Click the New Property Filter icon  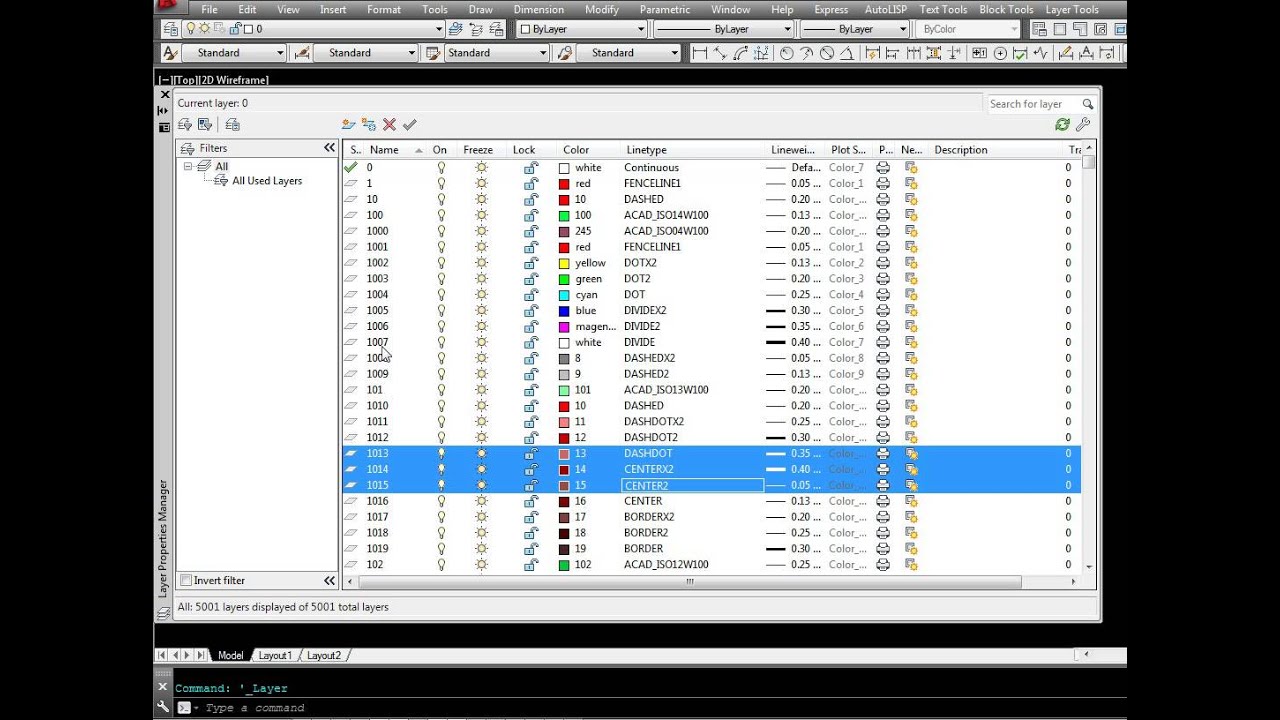pos(185,125)
